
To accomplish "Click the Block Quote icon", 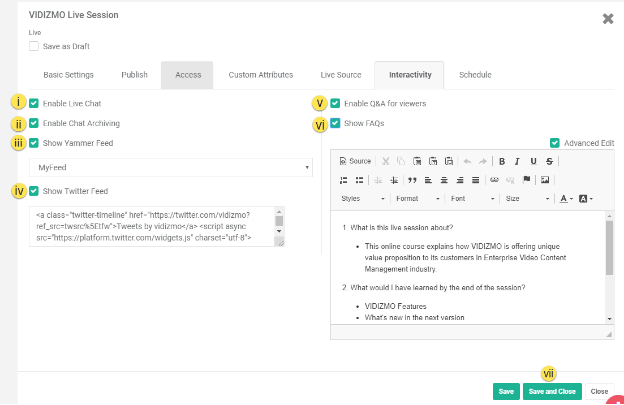I will click(x=412, y=180).
